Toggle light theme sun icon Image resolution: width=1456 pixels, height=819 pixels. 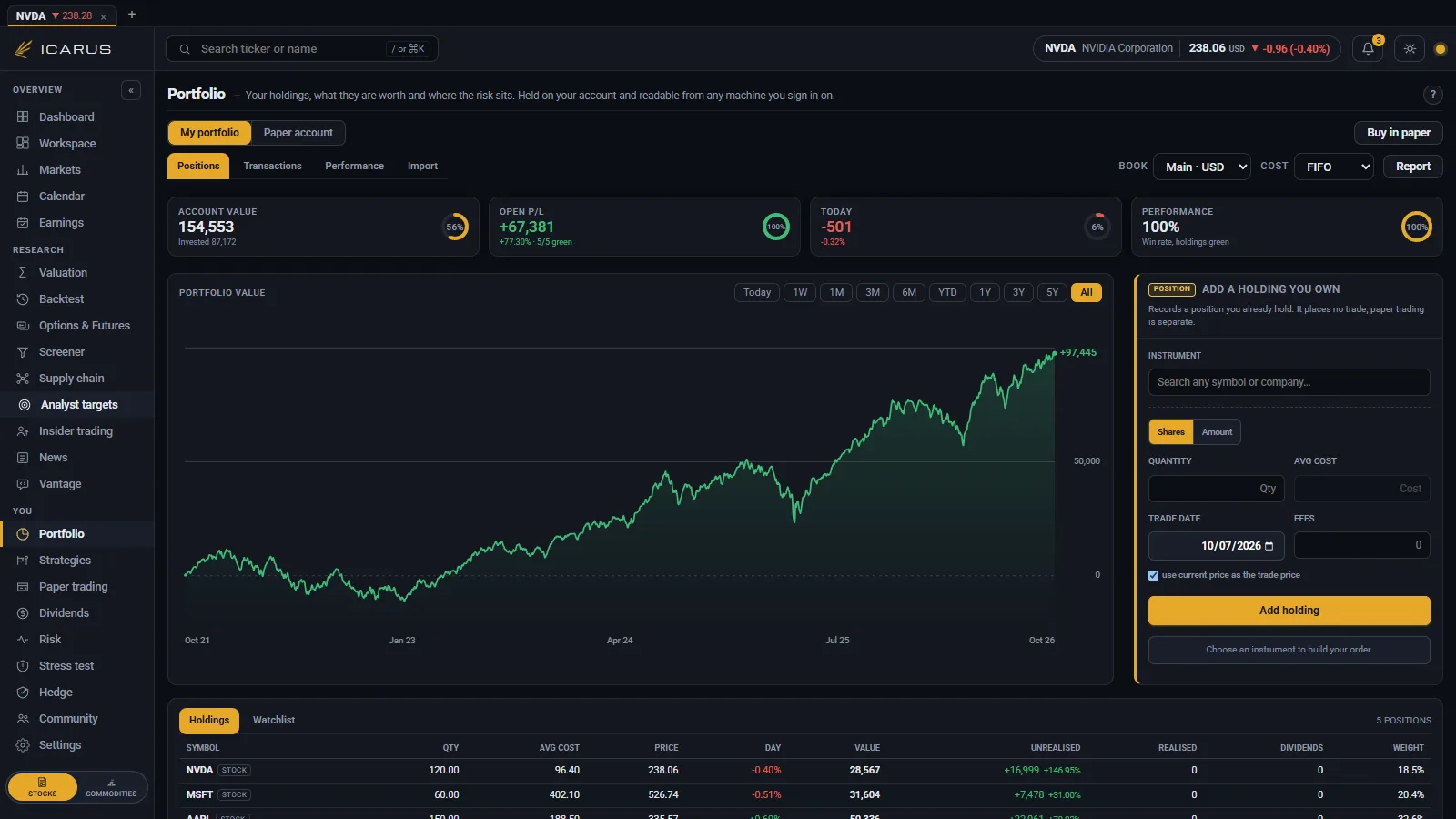[x=1410, y=49]
